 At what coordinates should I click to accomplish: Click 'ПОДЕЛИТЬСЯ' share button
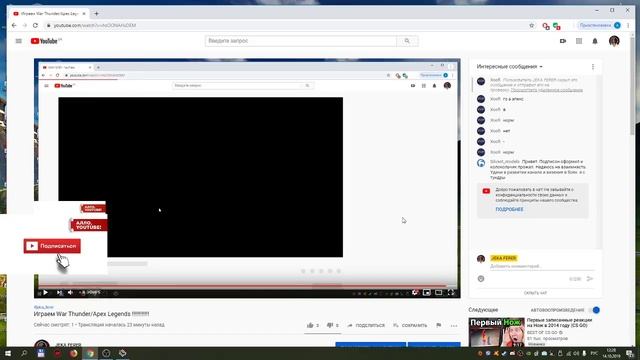[366, 325]
